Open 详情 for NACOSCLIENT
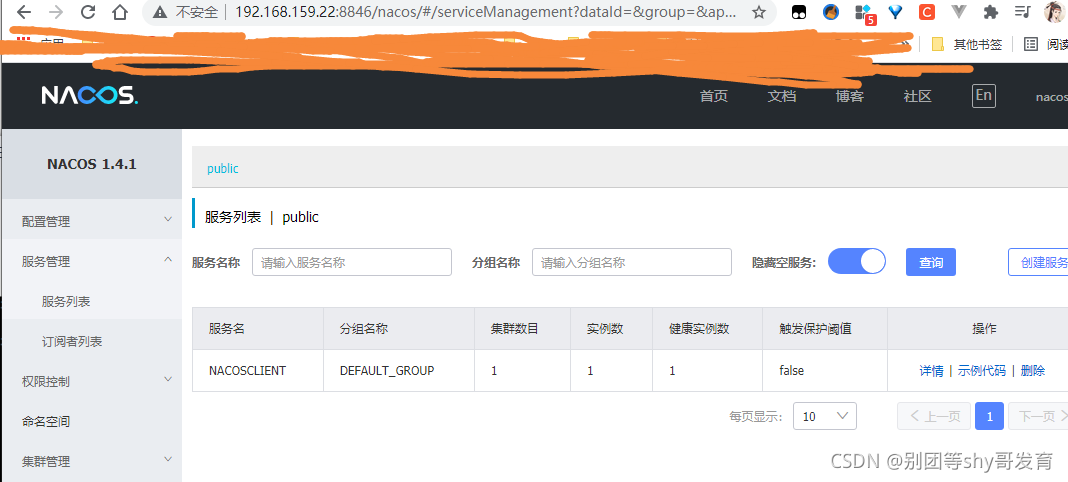The width and height of the screenshot is (1068, 482). 931,371
